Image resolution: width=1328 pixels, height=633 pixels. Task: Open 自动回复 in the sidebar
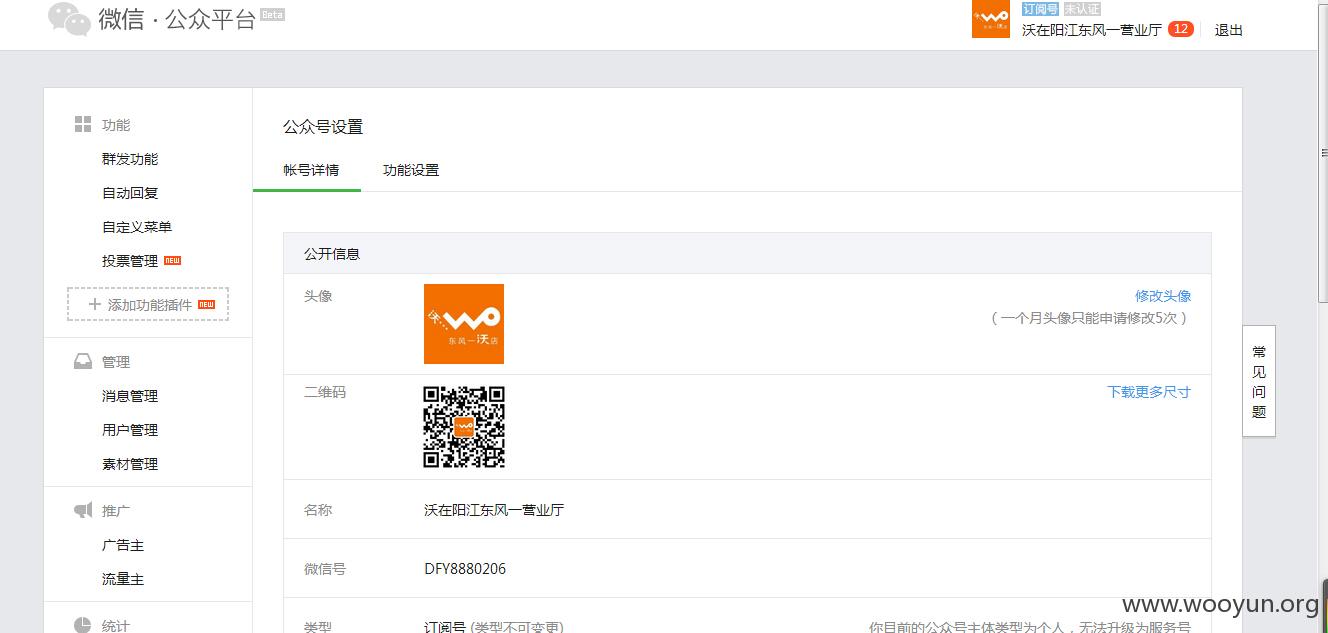coord(130,193)
